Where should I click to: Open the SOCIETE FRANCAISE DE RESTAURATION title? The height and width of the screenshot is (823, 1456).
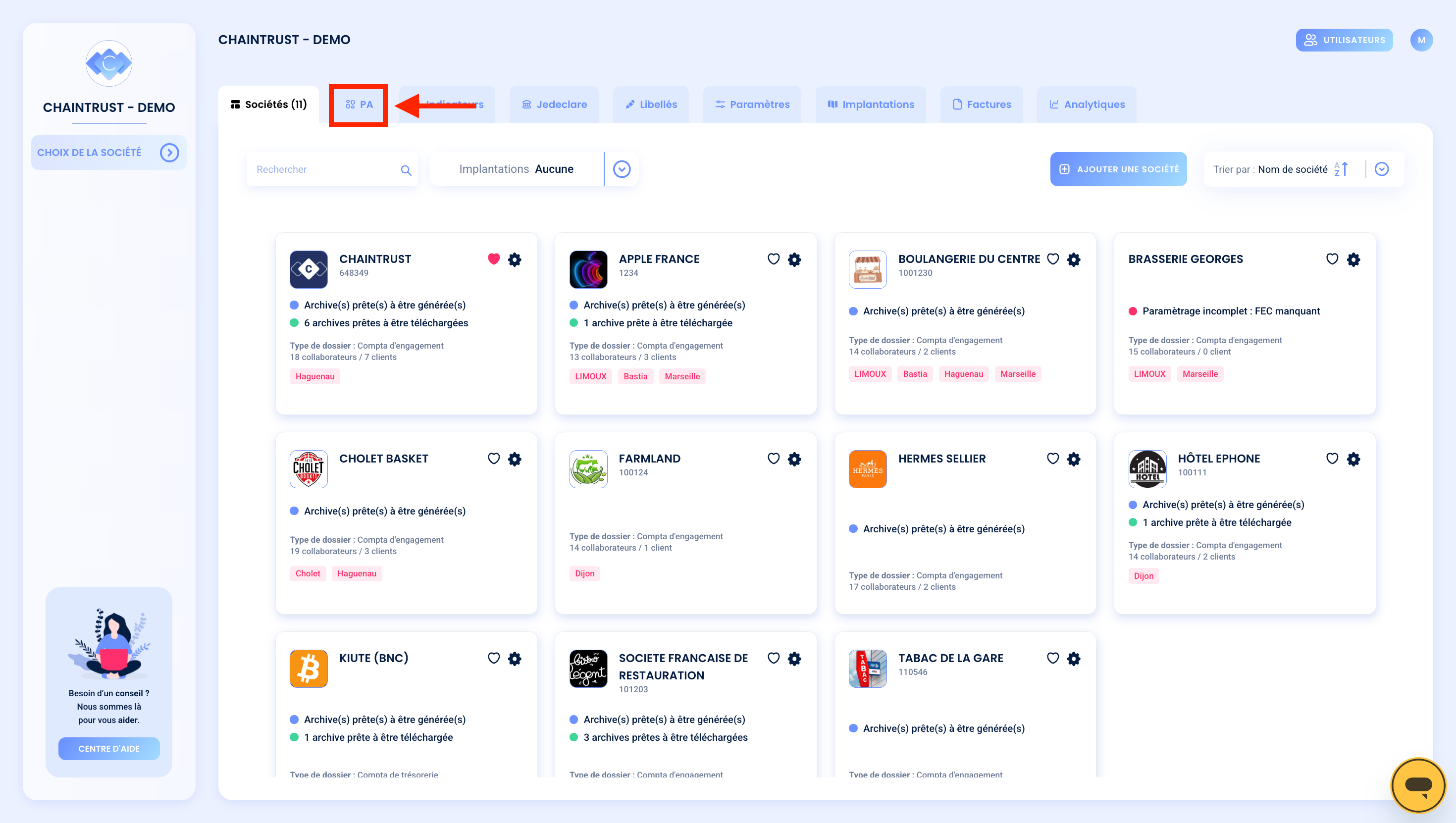pyautogui.click(x=683, y=667)
